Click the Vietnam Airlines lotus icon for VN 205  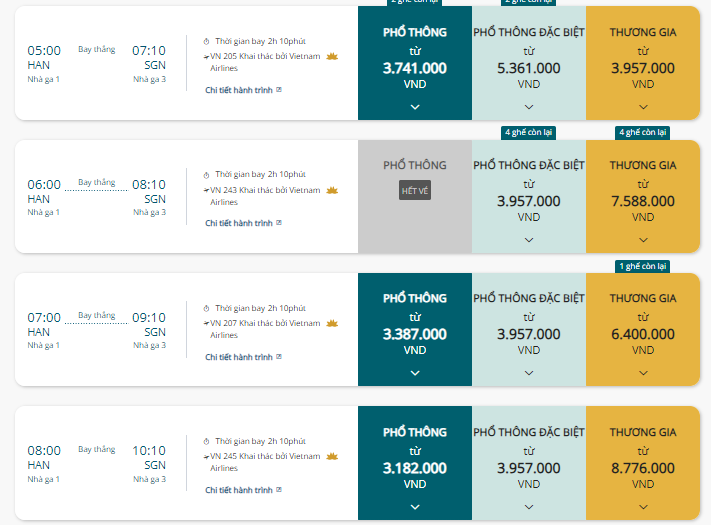(x=332, y=57)
